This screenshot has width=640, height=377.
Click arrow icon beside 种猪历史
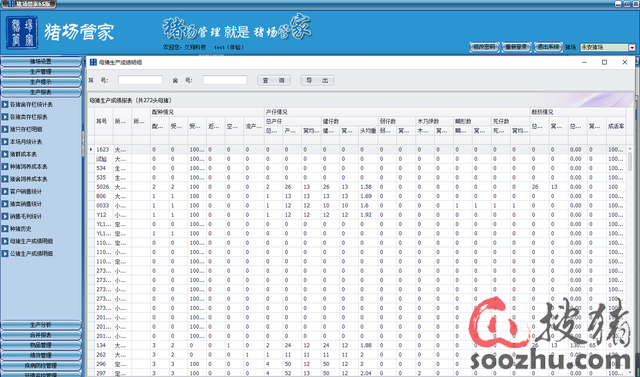(5, 229)
